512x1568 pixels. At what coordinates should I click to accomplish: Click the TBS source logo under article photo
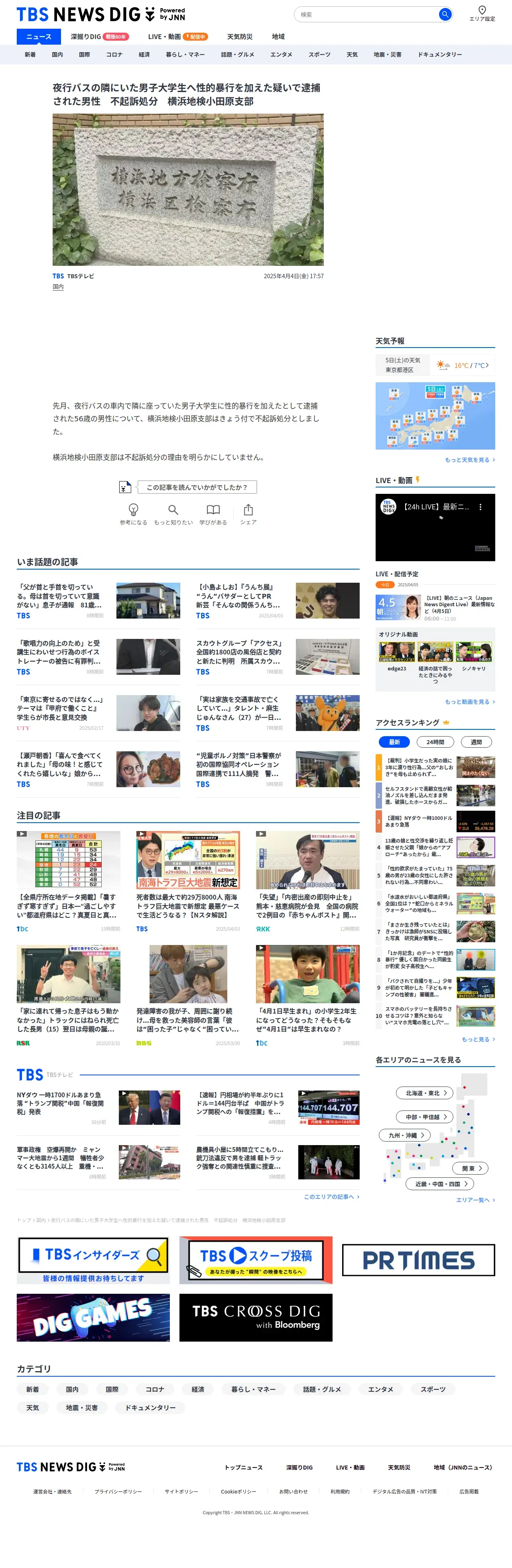(x=58, y=276)
